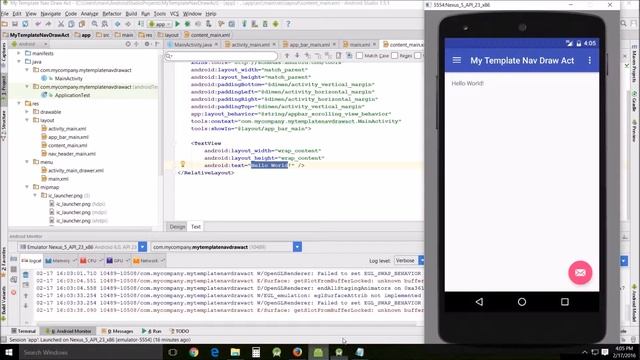Click the scroll-from-source target icon in project panel

[x=128, y=44]
